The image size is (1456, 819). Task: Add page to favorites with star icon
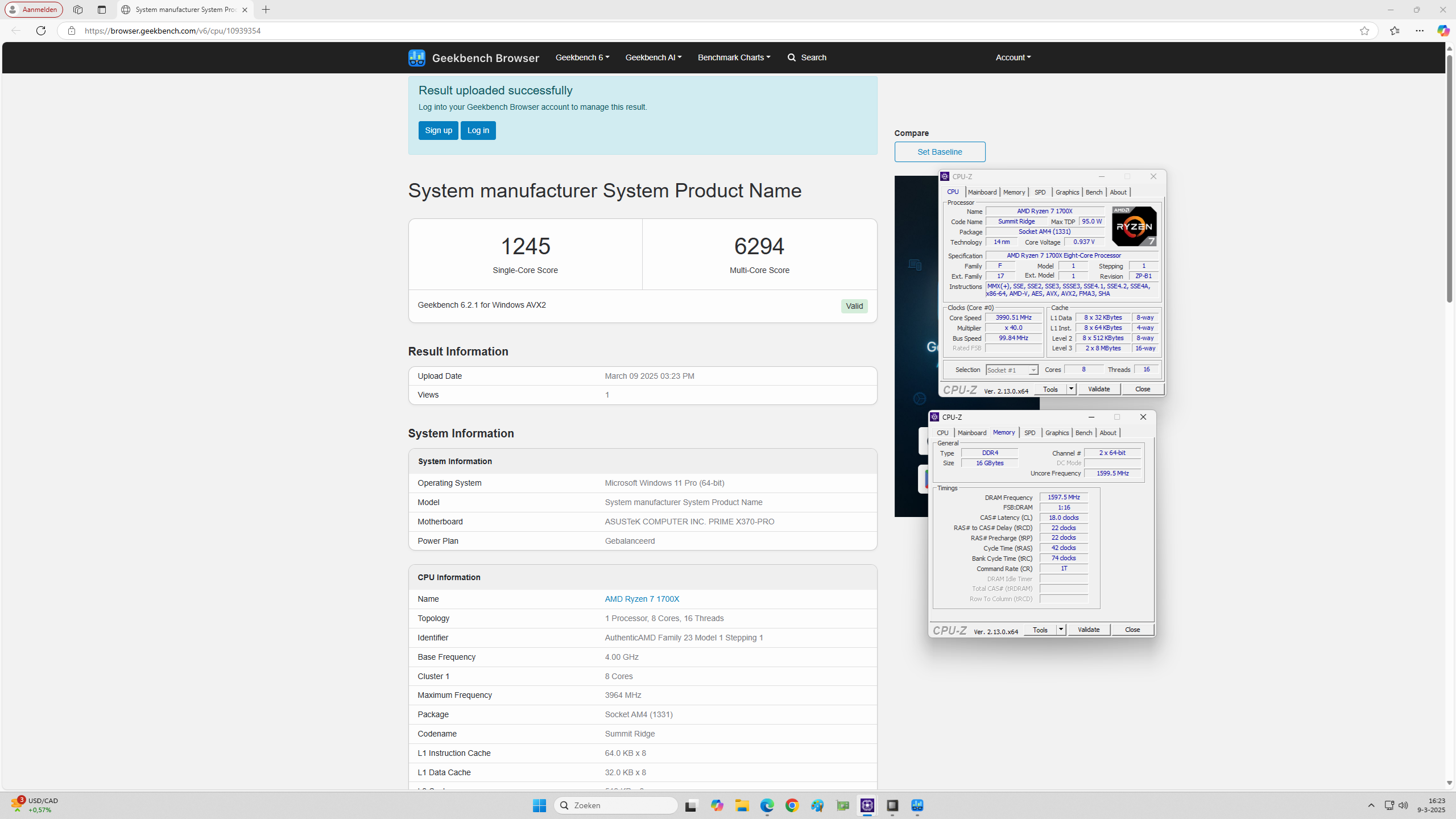click(1364, 31)
